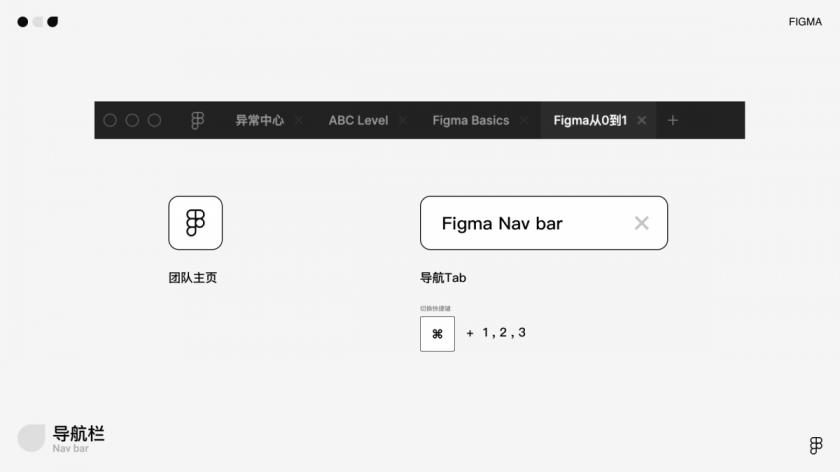Add a new tab with the plus icon
Image resolution: width=840 pixels, height=472 pixels.
click(673, 121)
